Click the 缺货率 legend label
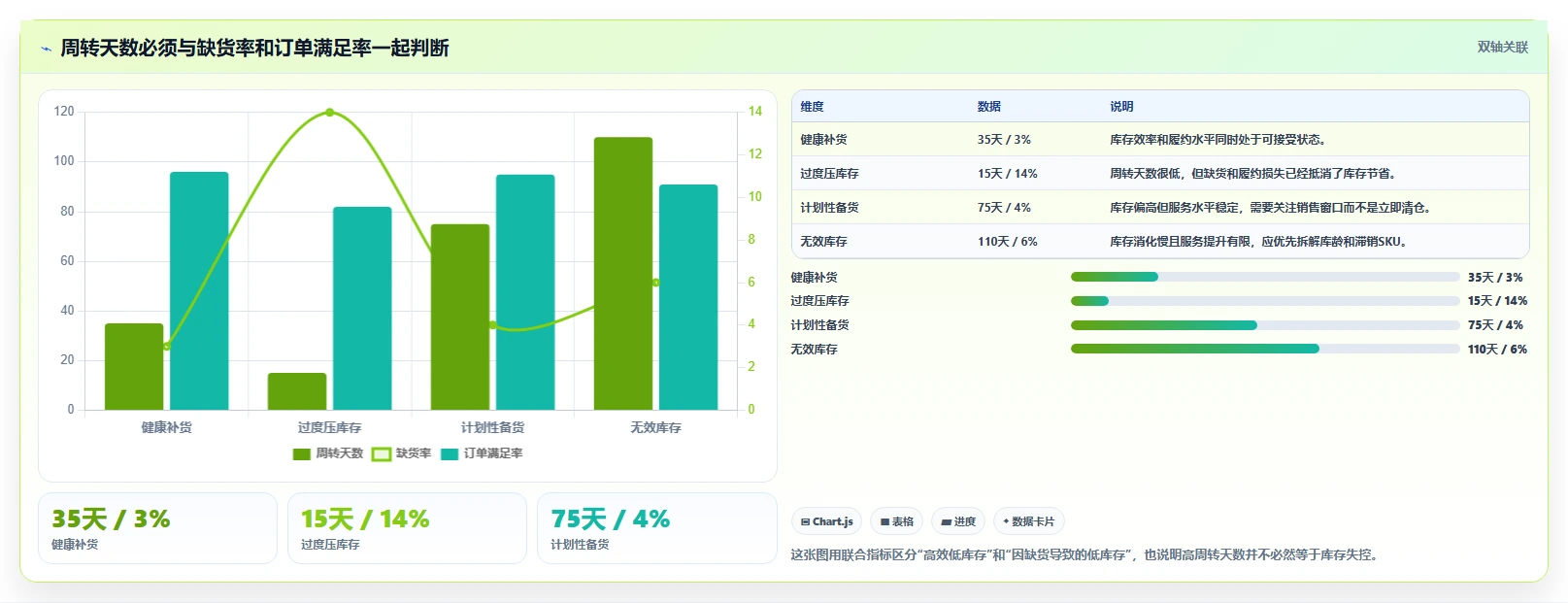1568x603 pixels. point(413,453)
